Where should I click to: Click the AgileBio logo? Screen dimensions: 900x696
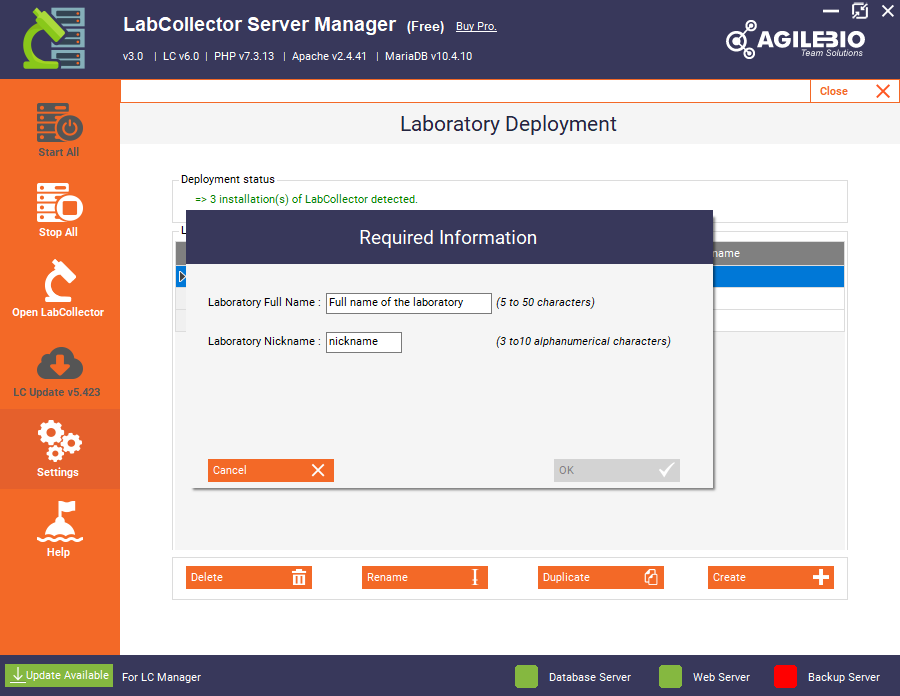point(796,39)
